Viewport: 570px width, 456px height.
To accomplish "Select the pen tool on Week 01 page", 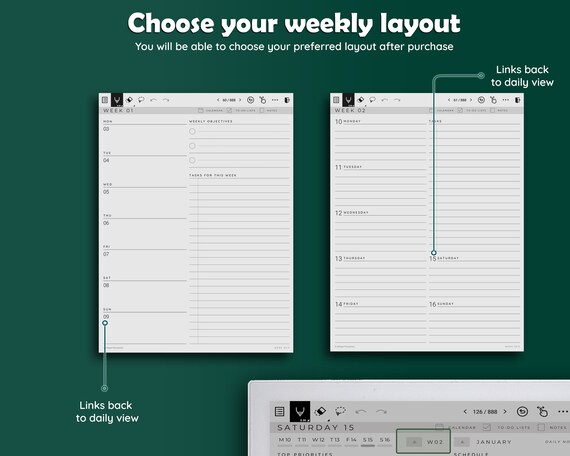I will tap(117, 100).
